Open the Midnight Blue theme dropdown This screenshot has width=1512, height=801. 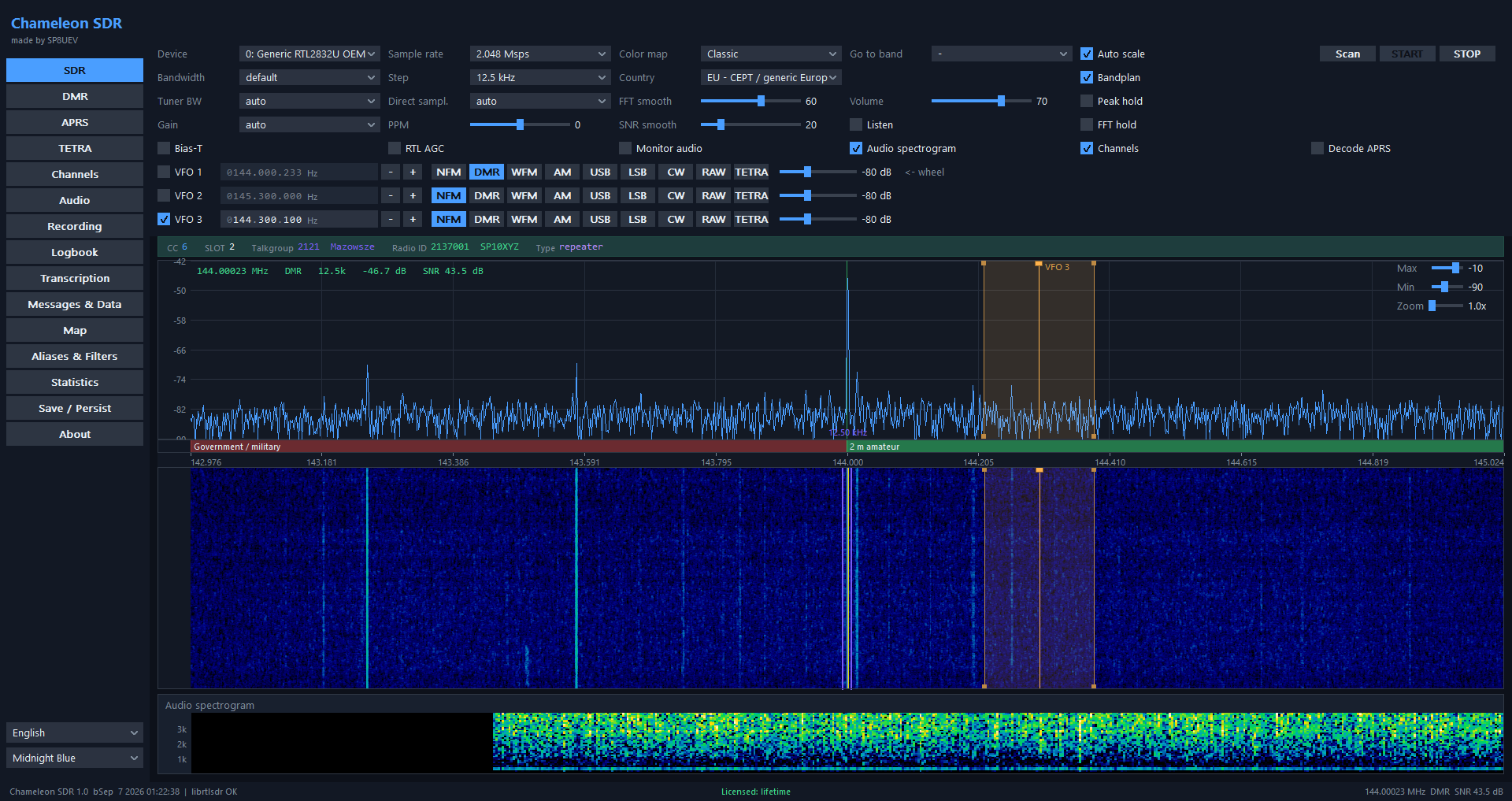click(x=75, y=758)
